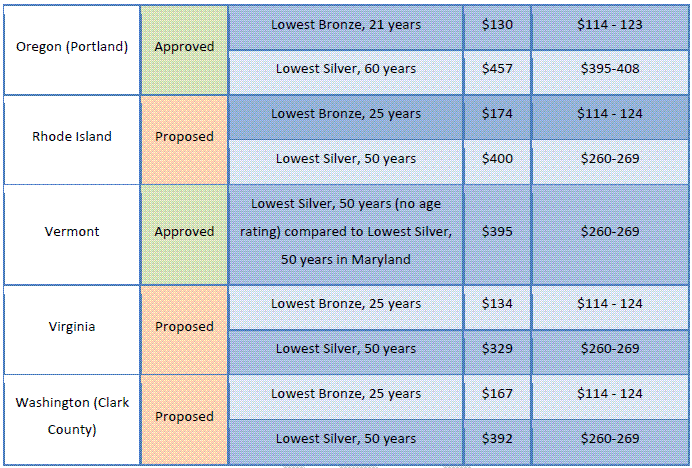Select the $167 Washington bronze premium cell

[497, 397]
